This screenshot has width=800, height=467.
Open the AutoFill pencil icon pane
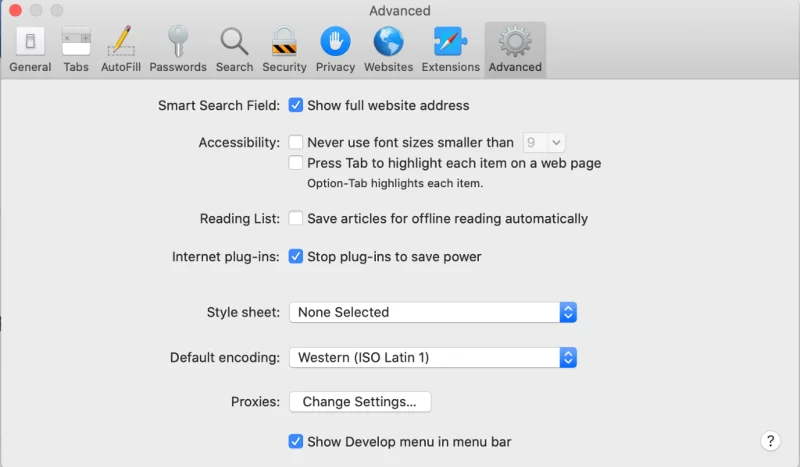pos(121,50)
